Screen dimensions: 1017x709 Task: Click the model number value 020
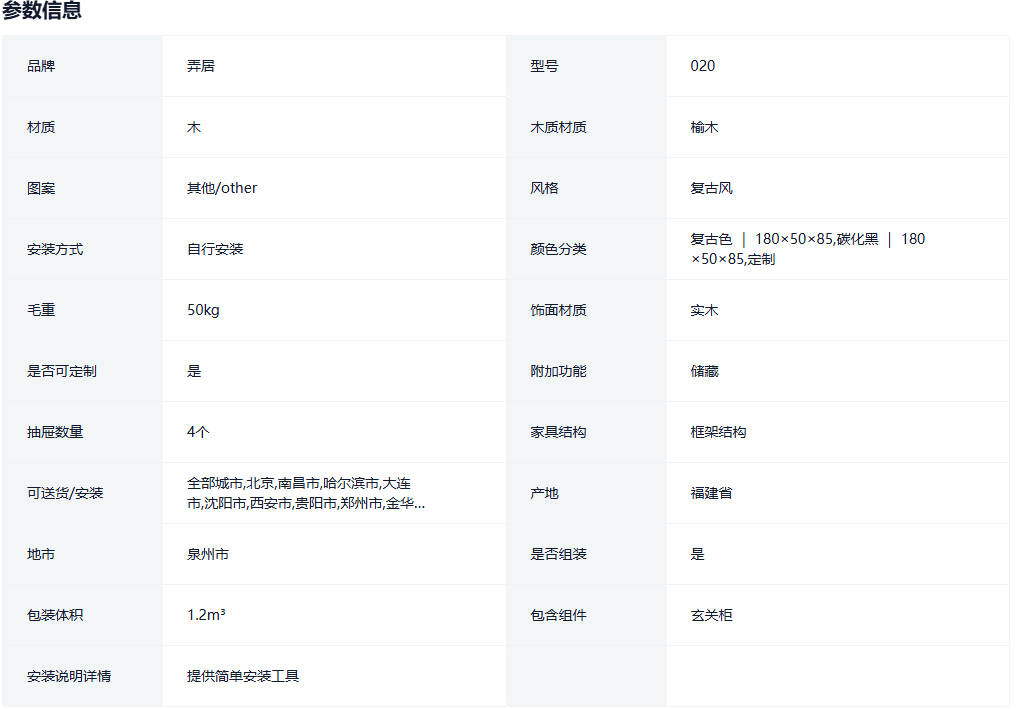tap(702, 66)
